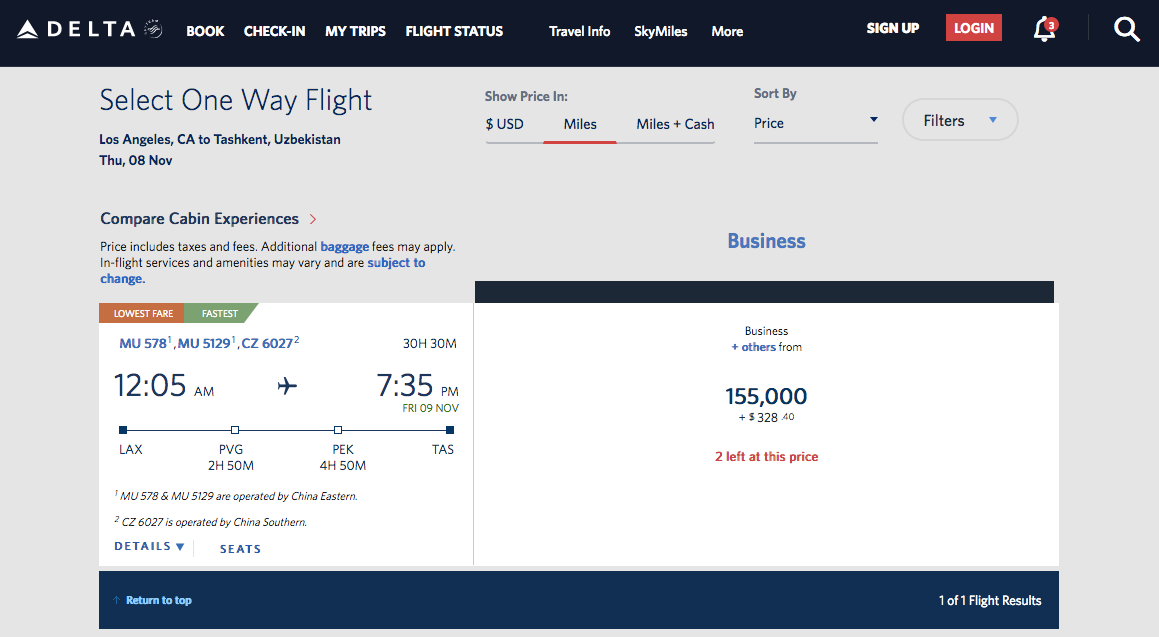
Task: Open the BOOK menu
Action: [x=205, y=31]
